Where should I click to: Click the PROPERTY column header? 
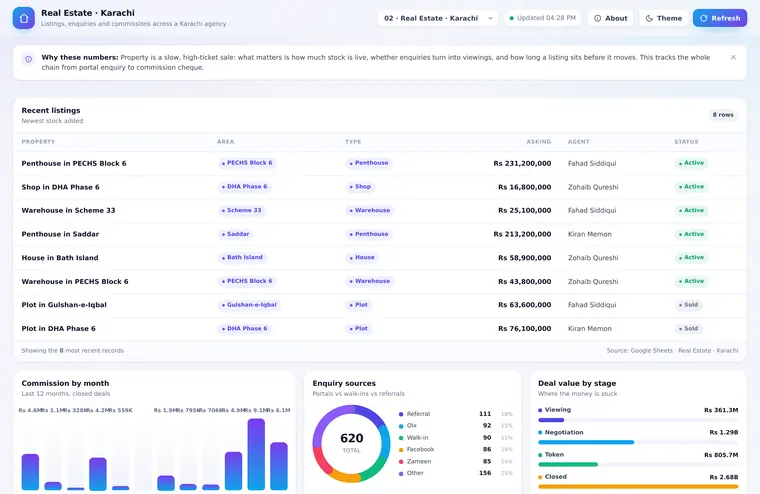point(38,142)
